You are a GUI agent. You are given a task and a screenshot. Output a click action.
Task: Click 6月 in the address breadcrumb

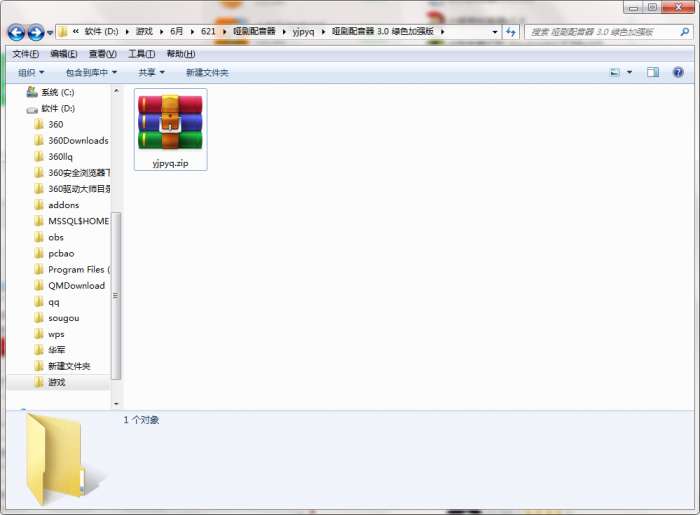coord(177,32)
